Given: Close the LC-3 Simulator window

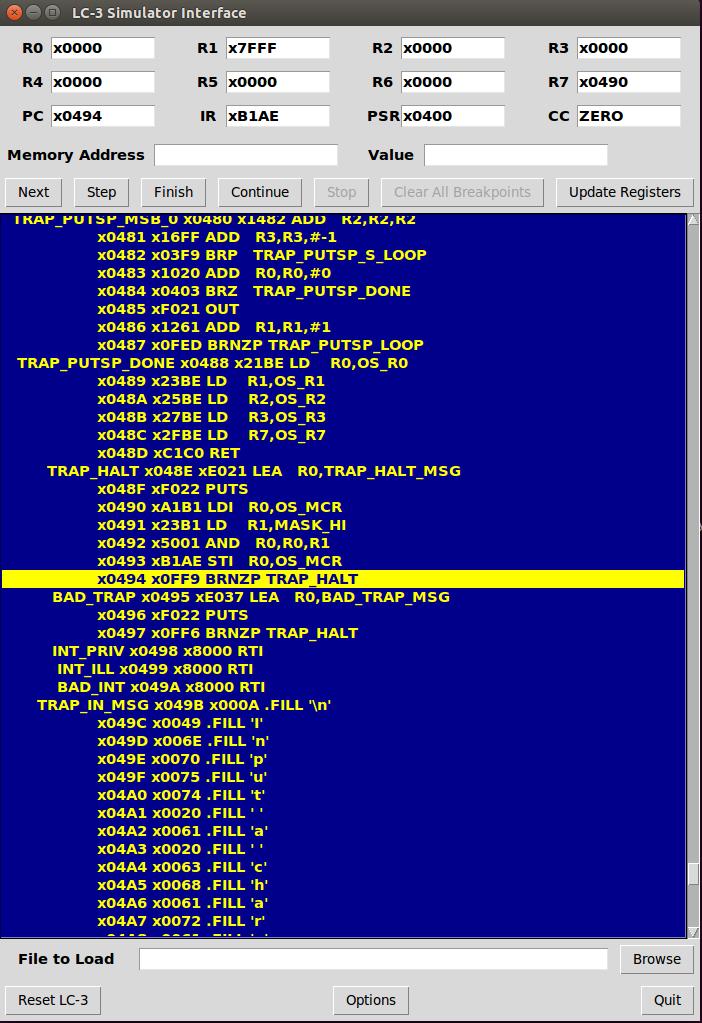Looking at the screenshot, I should (x=14, y=12).
